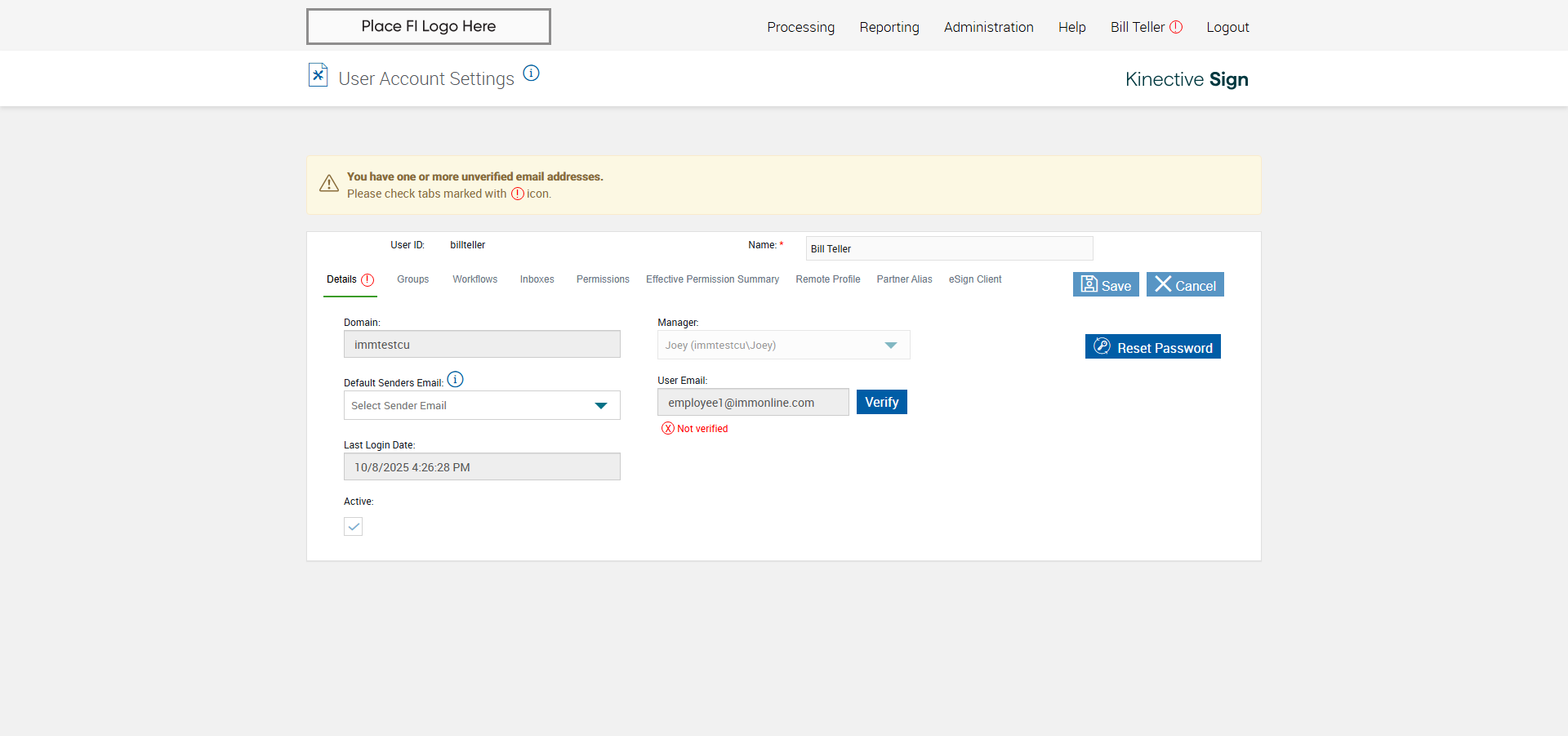Toggle the Active checkbox

pyautogui.click(x=353, y=527)
